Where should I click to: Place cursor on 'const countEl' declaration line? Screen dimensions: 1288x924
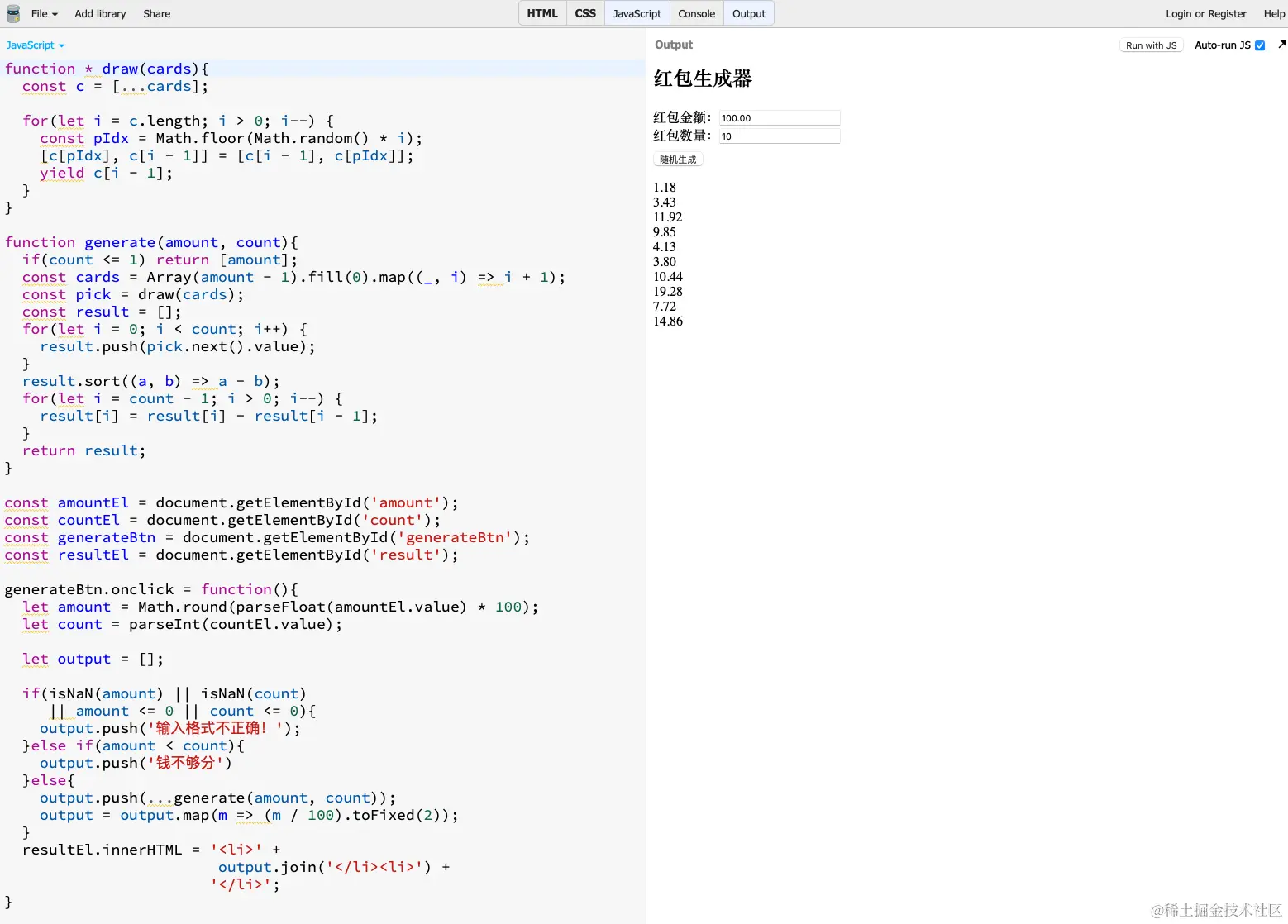point(222,520)
